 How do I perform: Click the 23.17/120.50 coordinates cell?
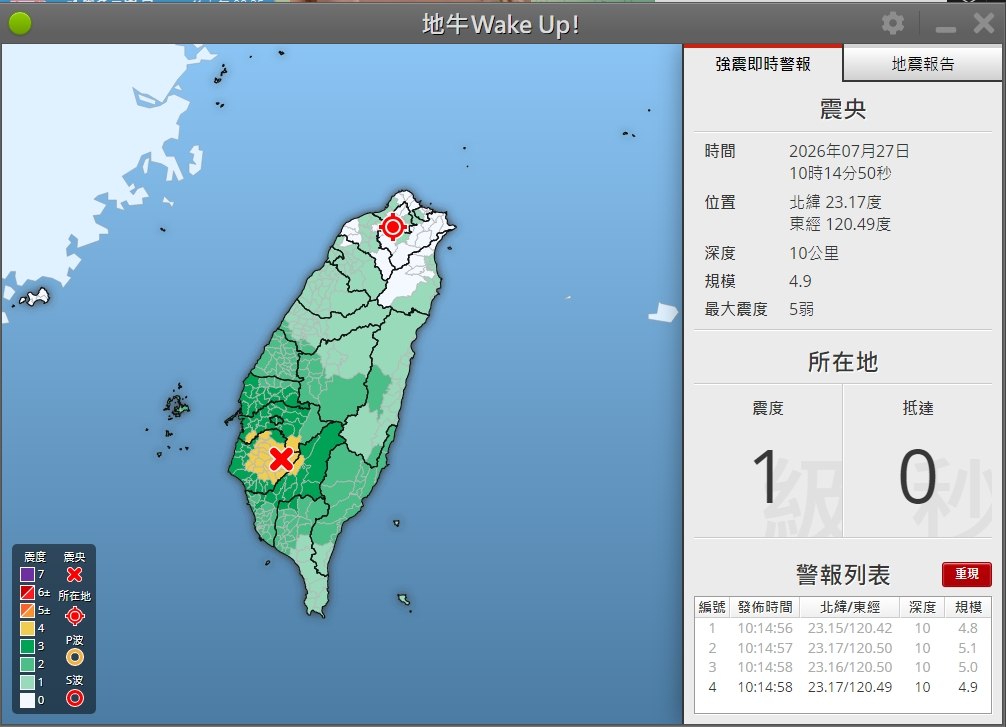coord(849,648)
